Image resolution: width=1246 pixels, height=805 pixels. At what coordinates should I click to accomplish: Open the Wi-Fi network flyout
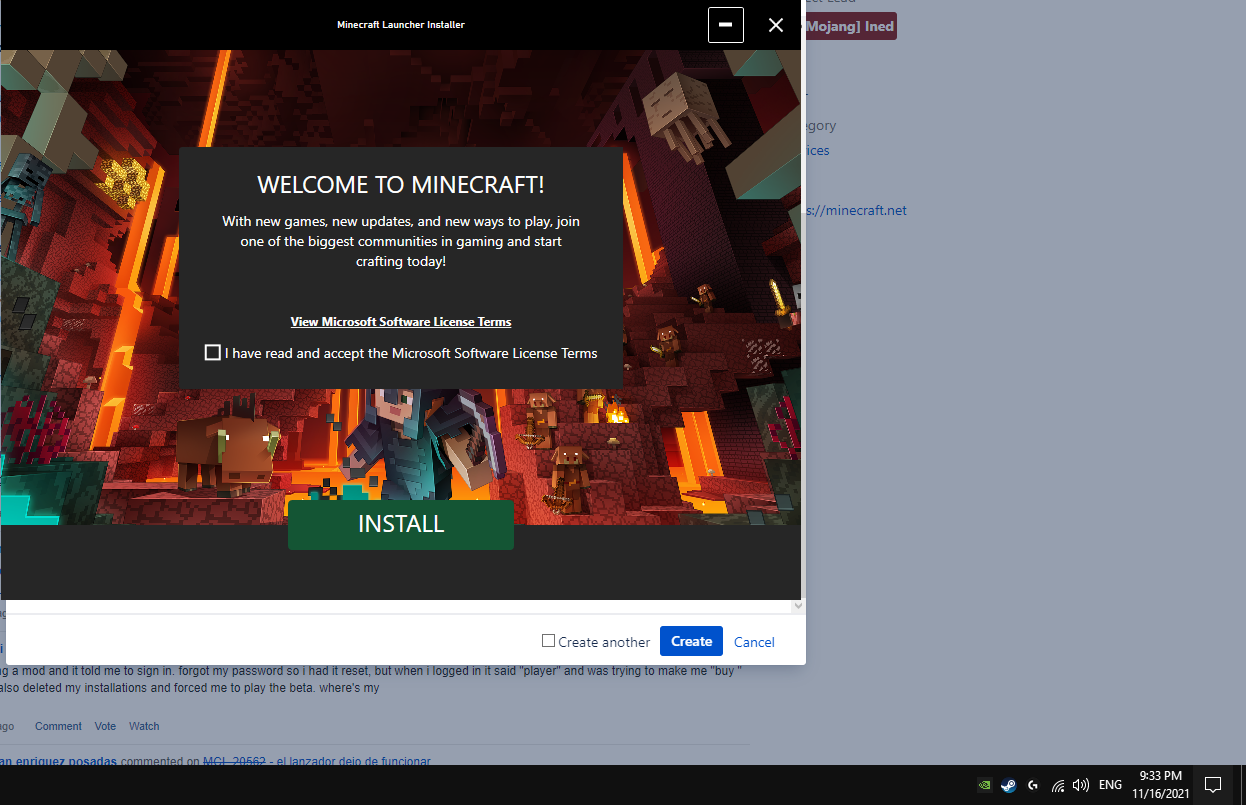click(x=1057, y=785)
